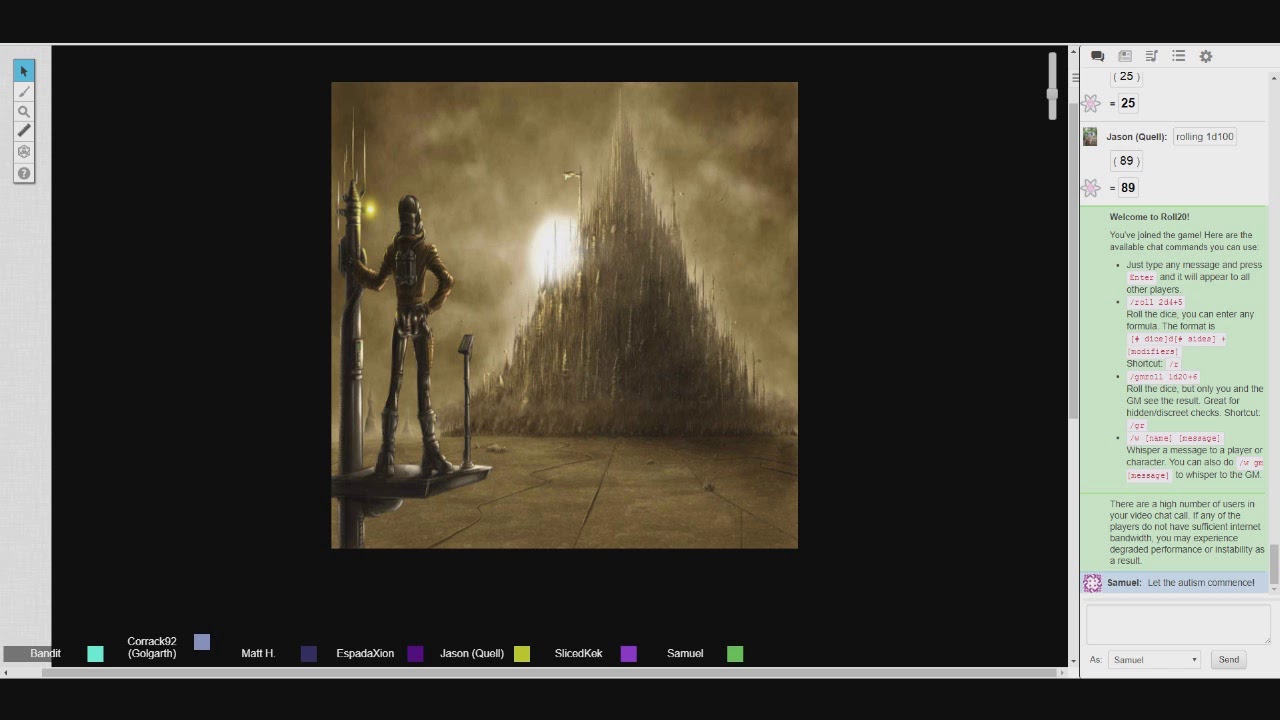Click Samuel's chat avatar icon
This screenshot has height=720, width=1280.
[x=1092, y=583]
